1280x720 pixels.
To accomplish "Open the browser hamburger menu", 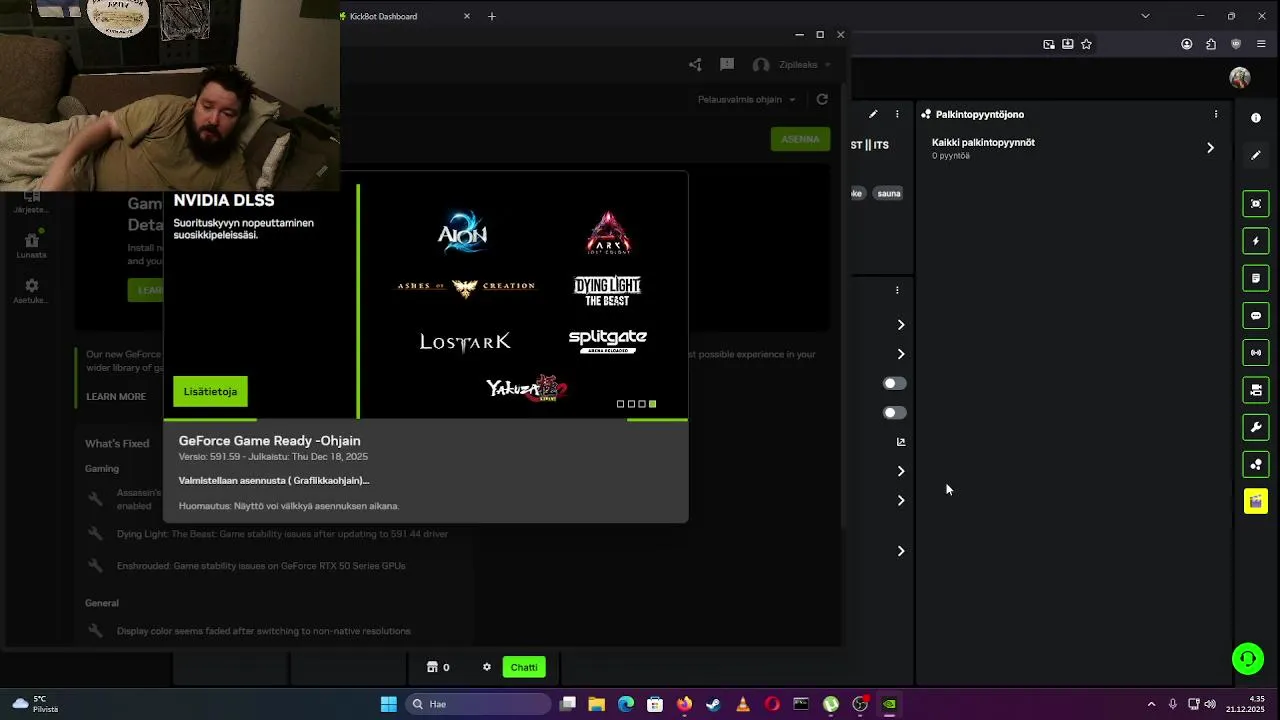I will point(1261,44).
